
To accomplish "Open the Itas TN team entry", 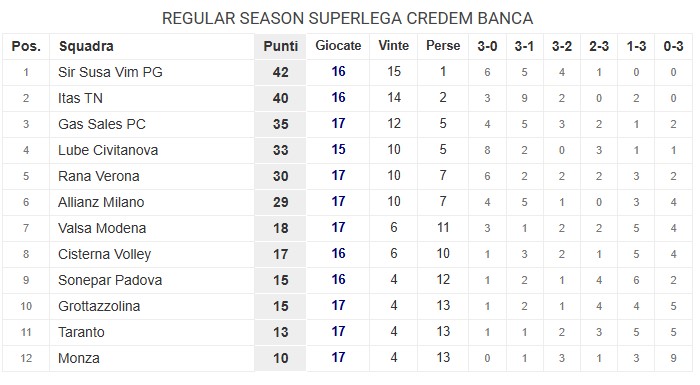I will (x=80, y=98).
